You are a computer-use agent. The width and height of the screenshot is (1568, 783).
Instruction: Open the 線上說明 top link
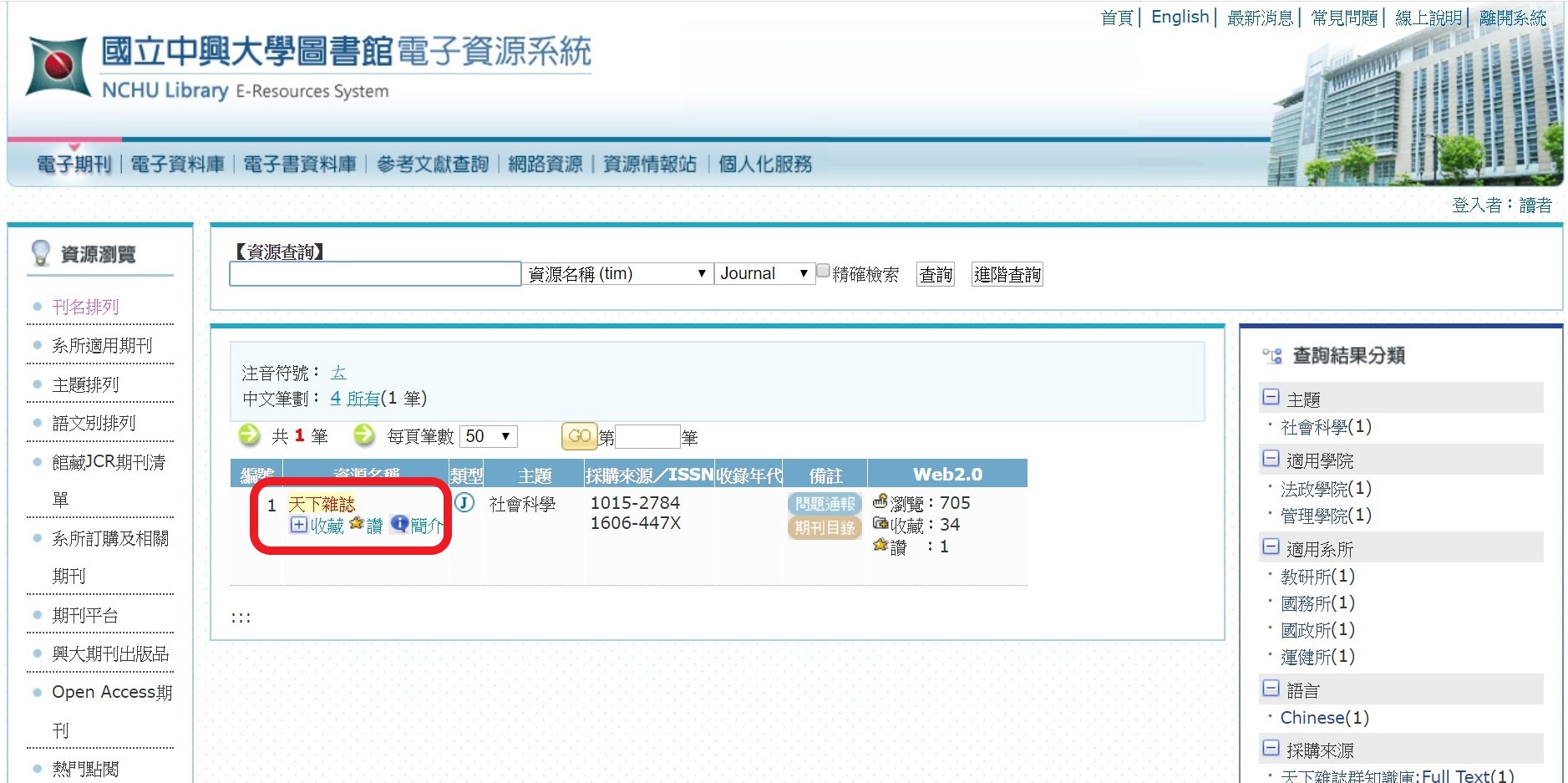[x=1428, y=18]
